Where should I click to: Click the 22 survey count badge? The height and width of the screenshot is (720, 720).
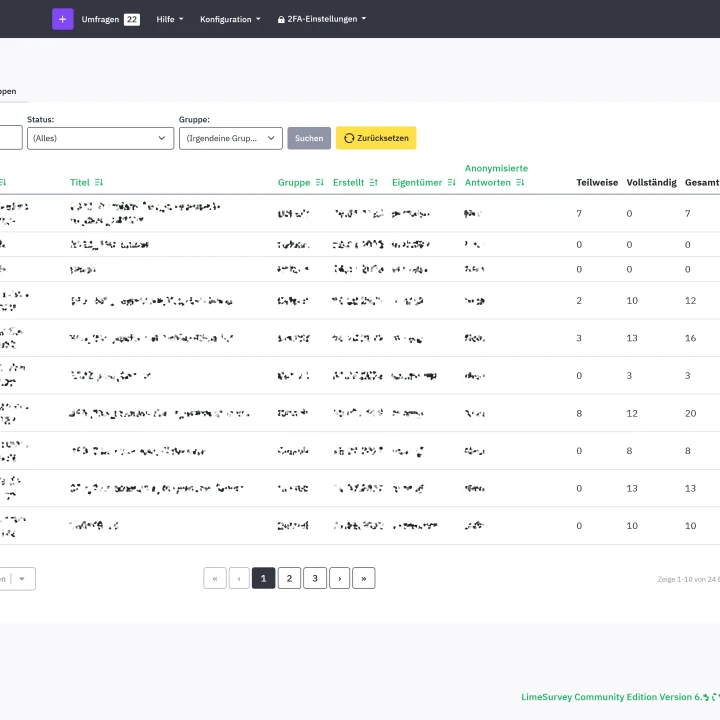pyautogui.click(x=132, y=19)
